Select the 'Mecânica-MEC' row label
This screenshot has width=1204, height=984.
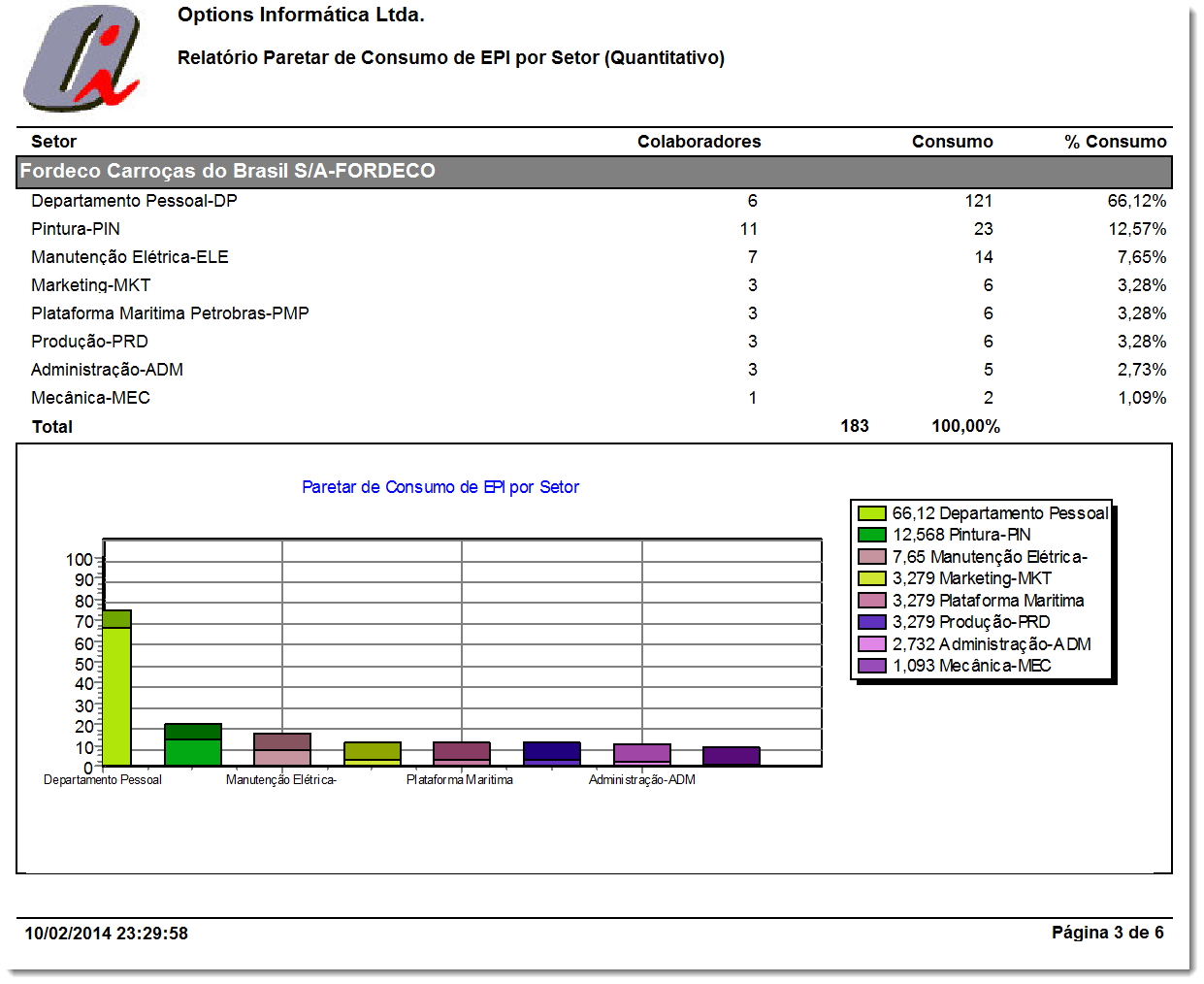[x=90, y=398]
